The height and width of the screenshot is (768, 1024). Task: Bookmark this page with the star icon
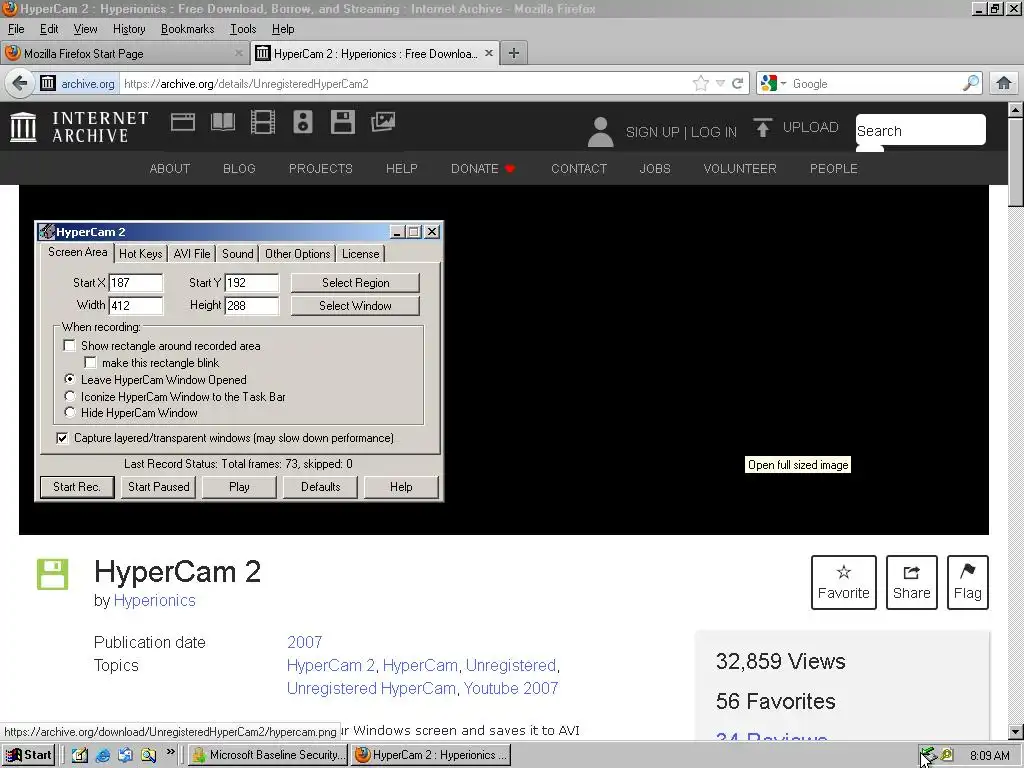[x=700, y=83]
